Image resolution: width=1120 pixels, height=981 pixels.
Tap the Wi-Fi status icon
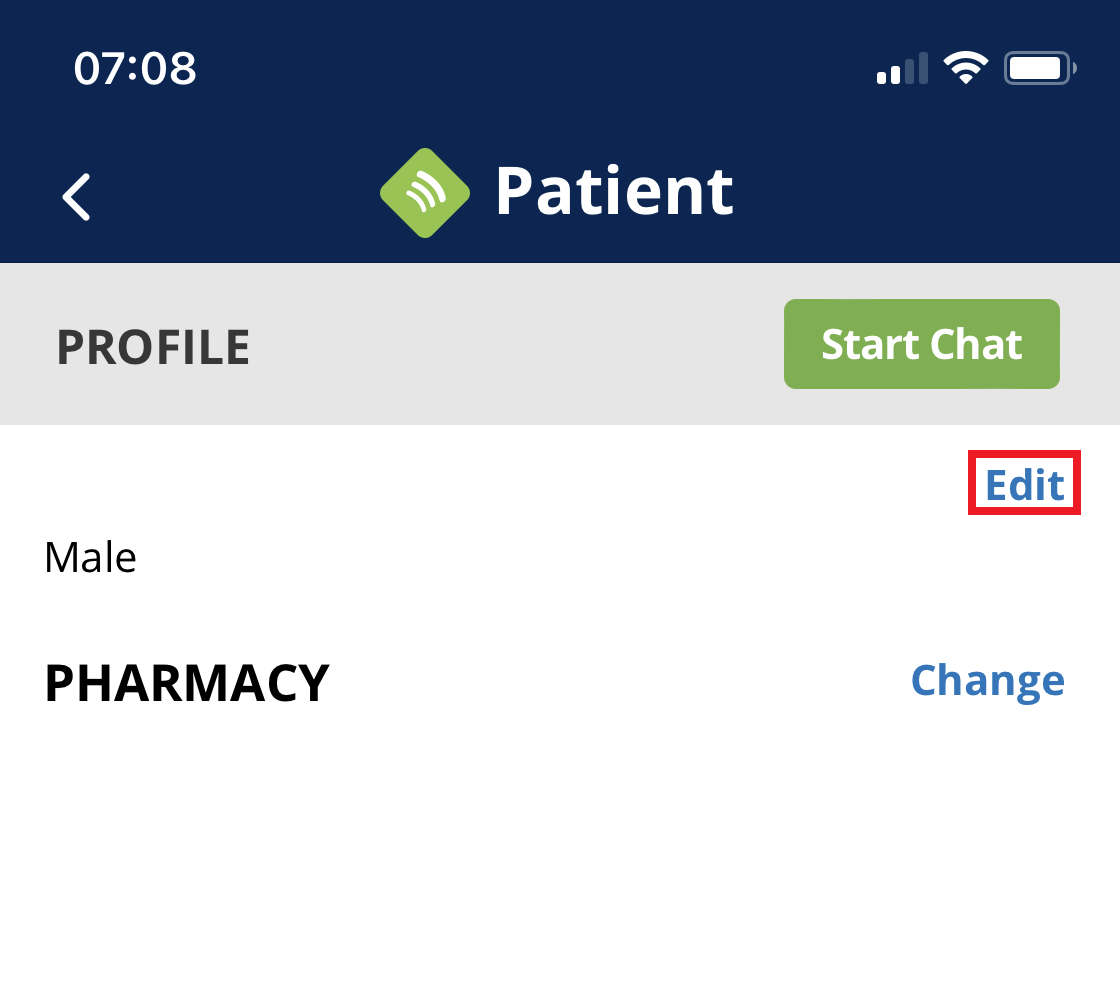965,69
